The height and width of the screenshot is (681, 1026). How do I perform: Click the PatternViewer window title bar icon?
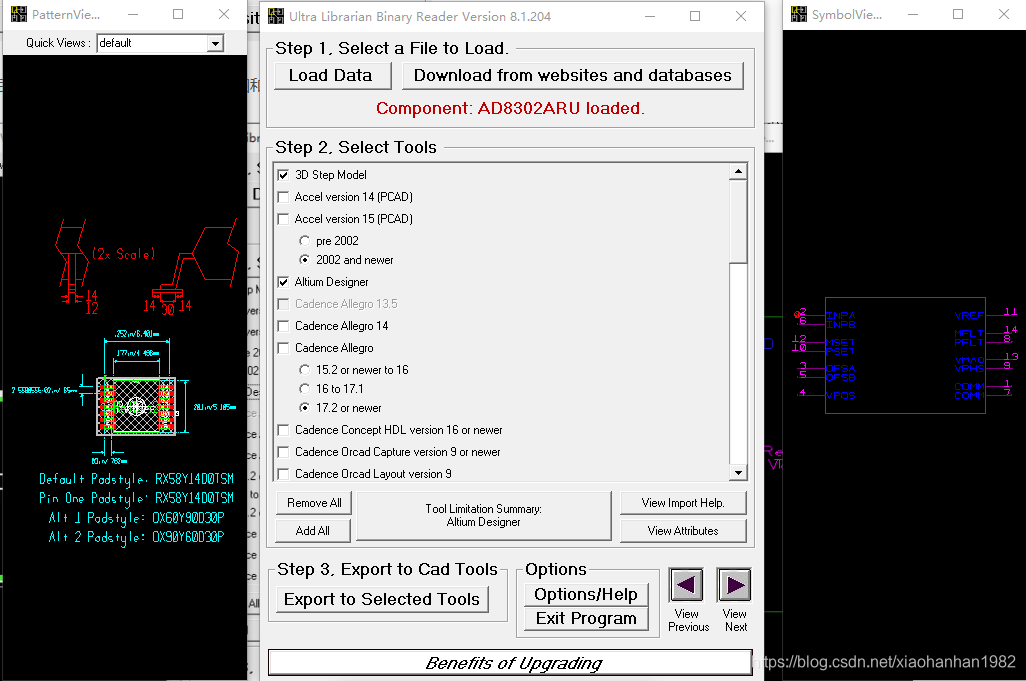pos(17,14)
